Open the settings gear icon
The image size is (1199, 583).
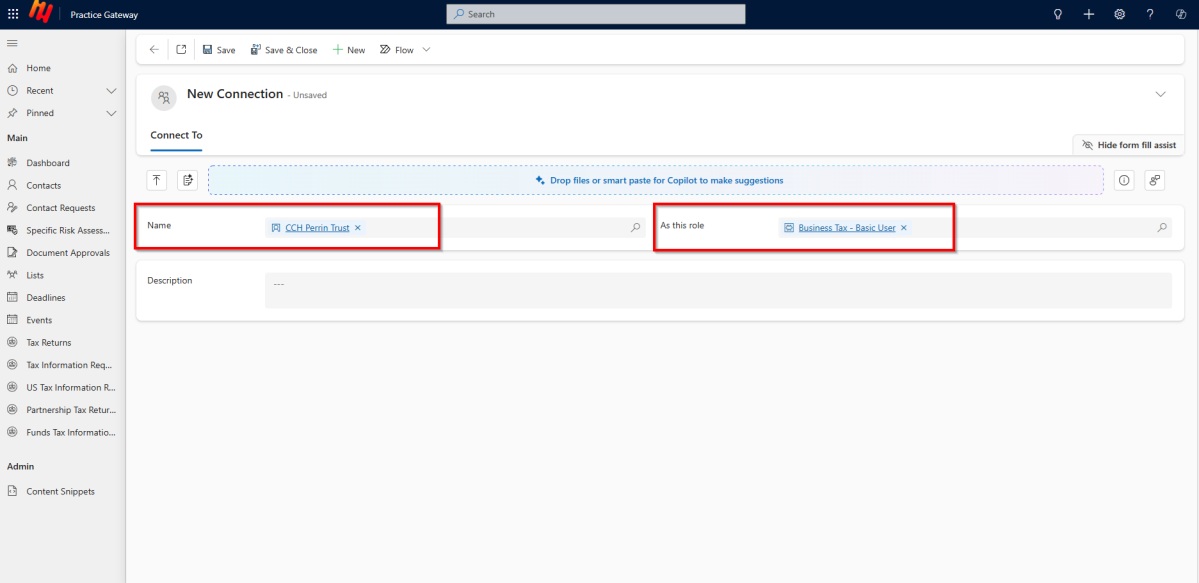[x=1119, y=14]
